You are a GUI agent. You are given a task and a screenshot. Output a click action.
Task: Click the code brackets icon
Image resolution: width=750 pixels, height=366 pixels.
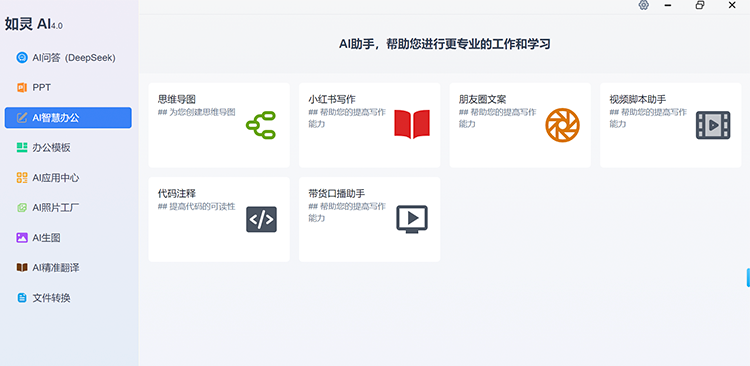[x=261, y=220]
